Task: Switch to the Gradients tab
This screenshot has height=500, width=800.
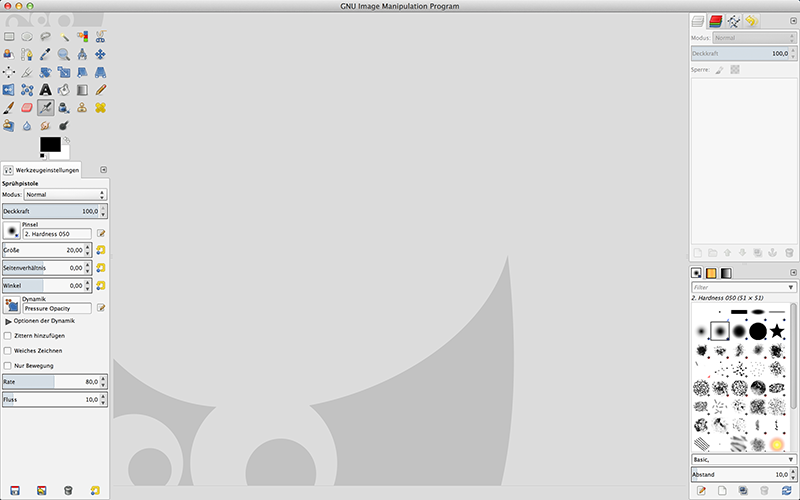Action: tap(726, 273)
